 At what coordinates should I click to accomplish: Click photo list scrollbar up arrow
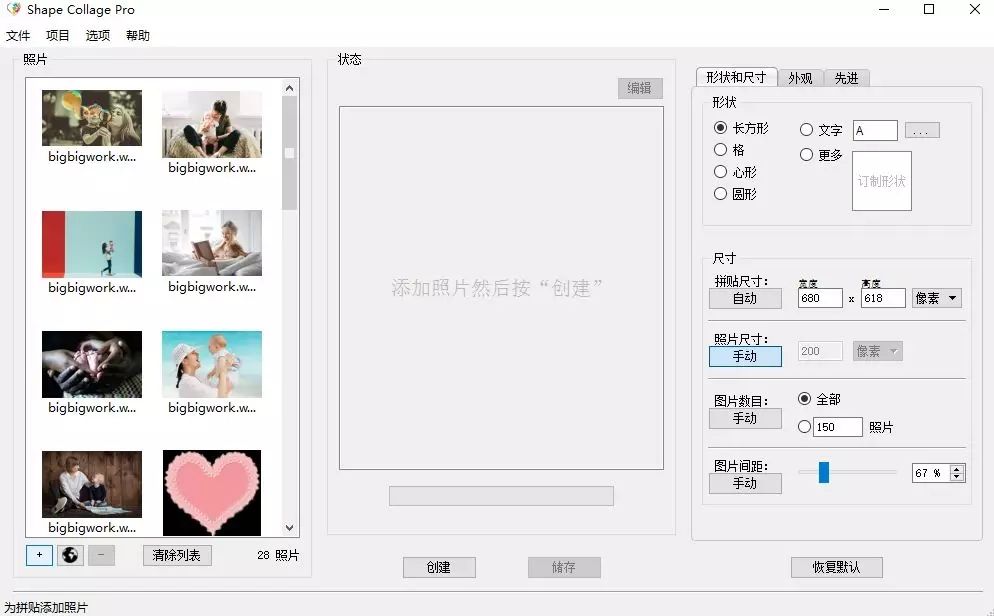tap(290, 88)
